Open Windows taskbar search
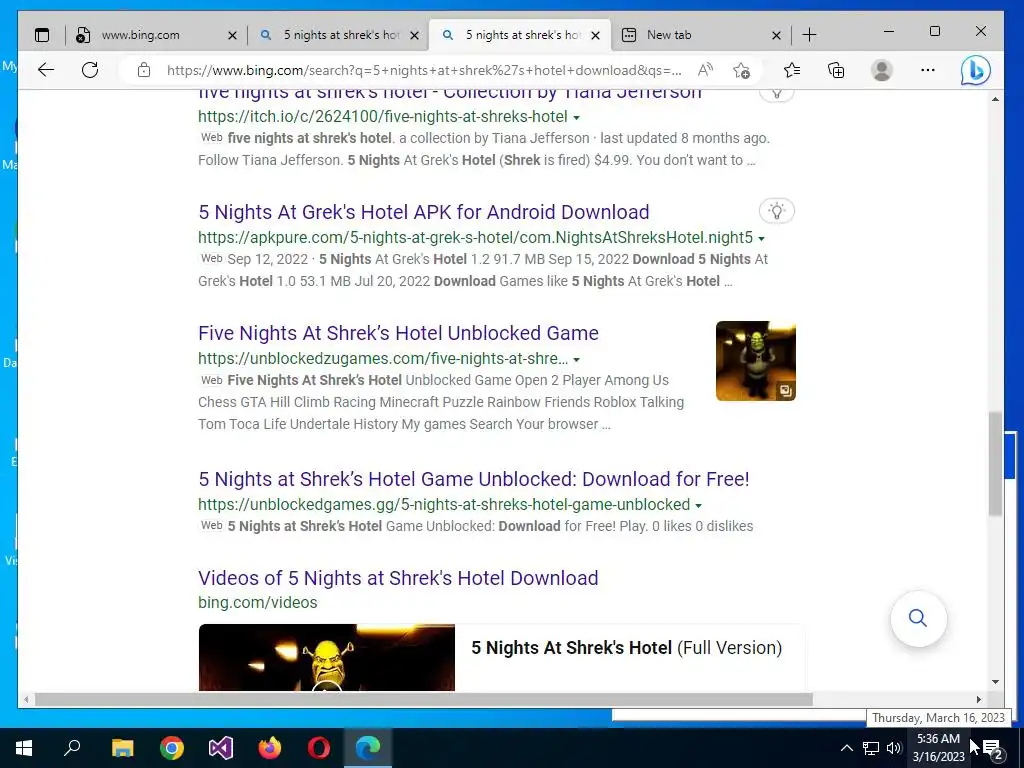1024x768 pixels. click(x=72, y=748)
